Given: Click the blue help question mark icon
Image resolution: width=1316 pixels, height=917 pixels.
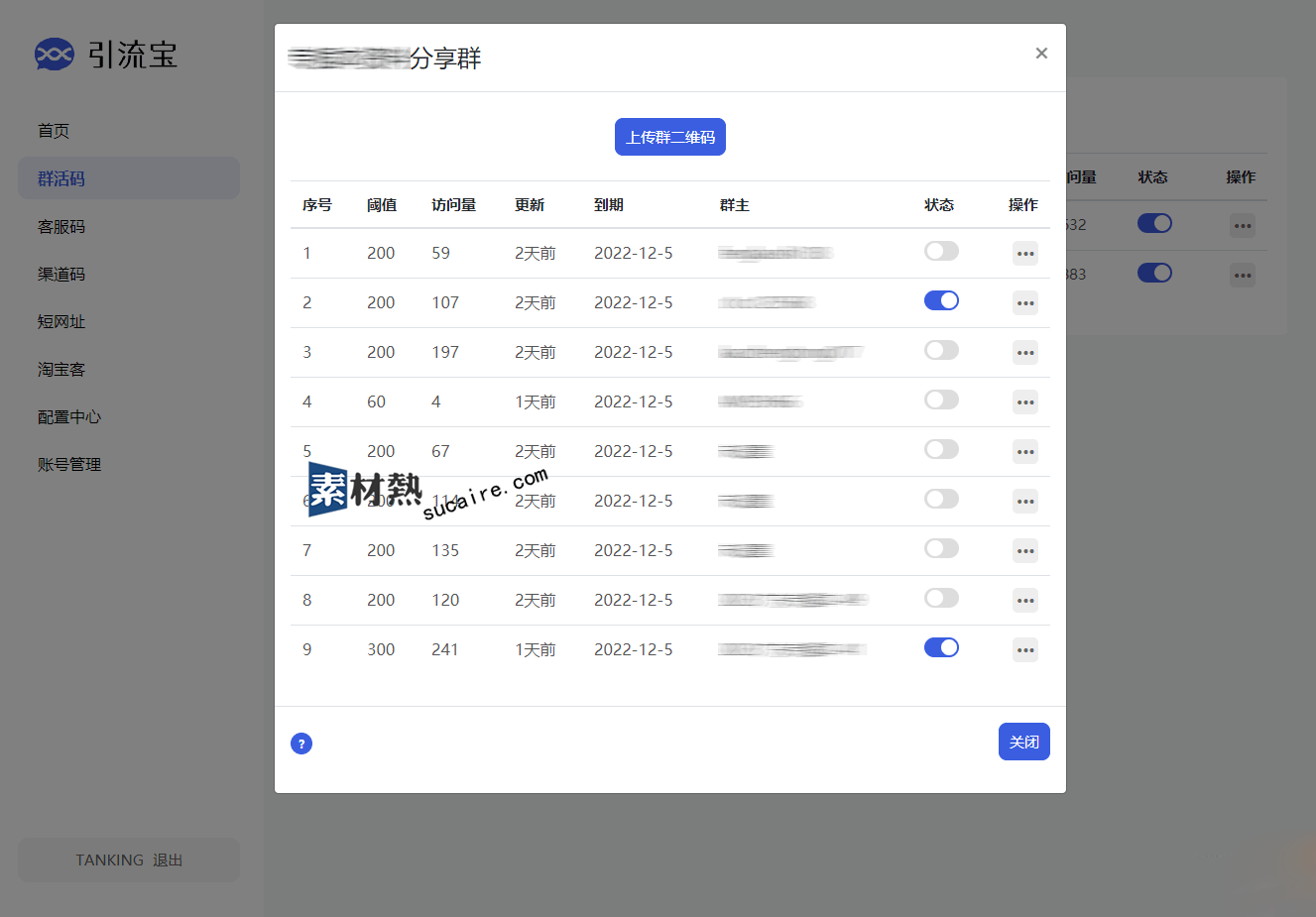Looking at the screenshot, I should click(x=301, y=744).
